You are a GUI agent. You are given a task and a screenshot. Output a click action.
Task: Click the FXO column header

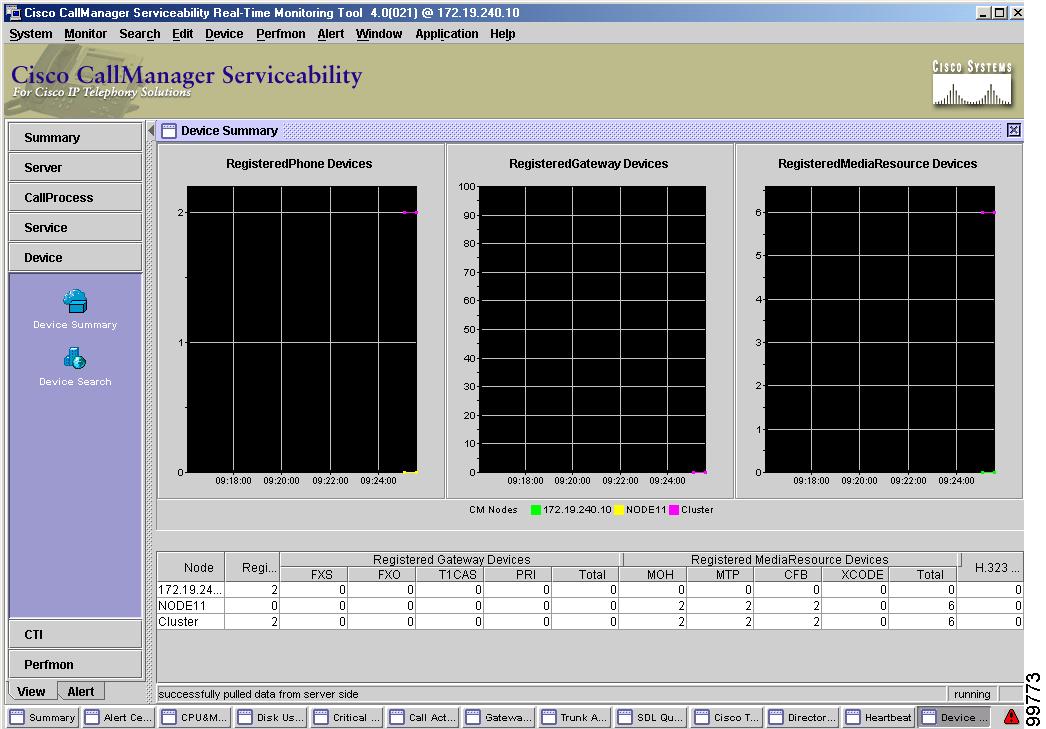coord(382,574)
